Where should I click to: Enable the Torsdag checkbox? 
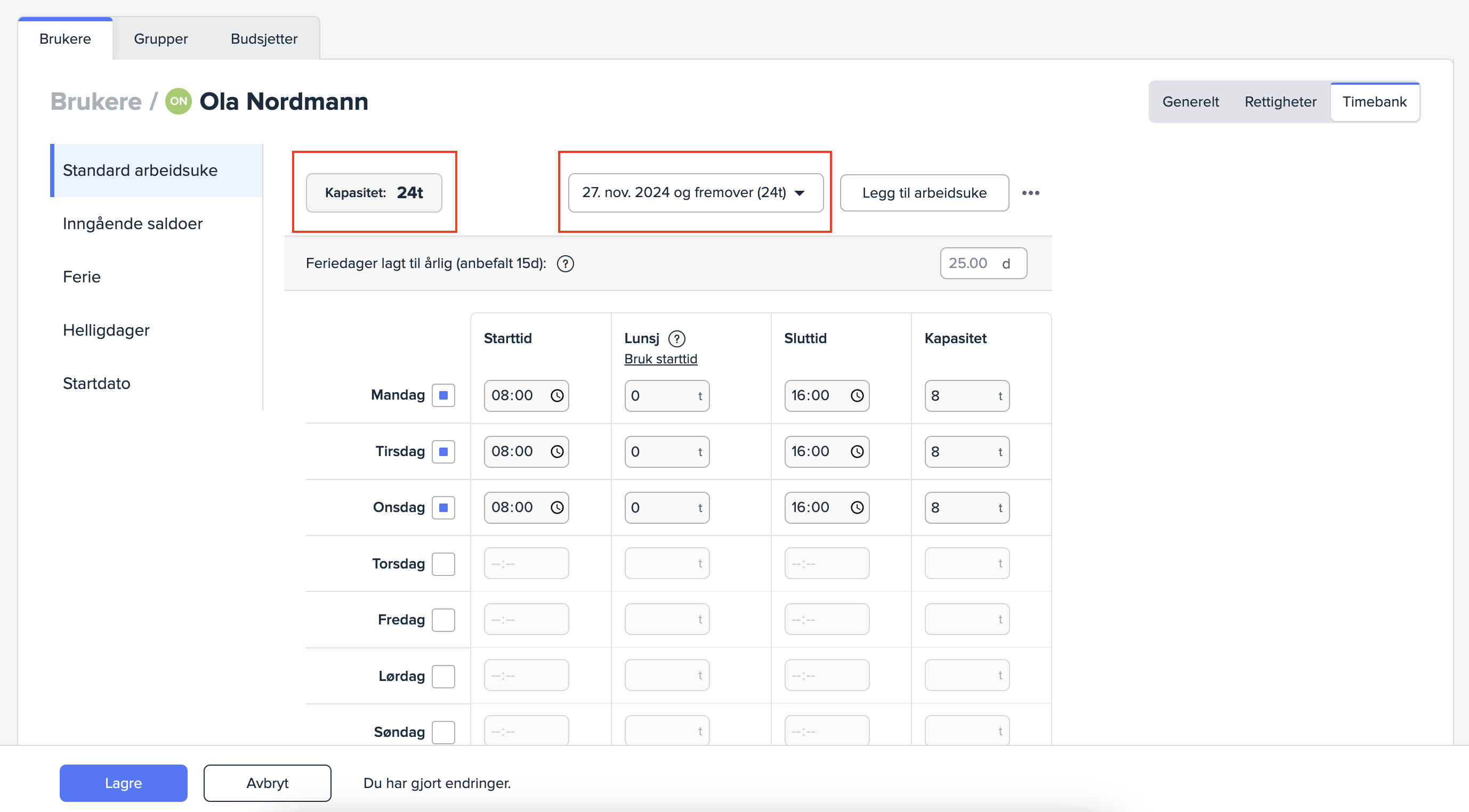[443, 563]
